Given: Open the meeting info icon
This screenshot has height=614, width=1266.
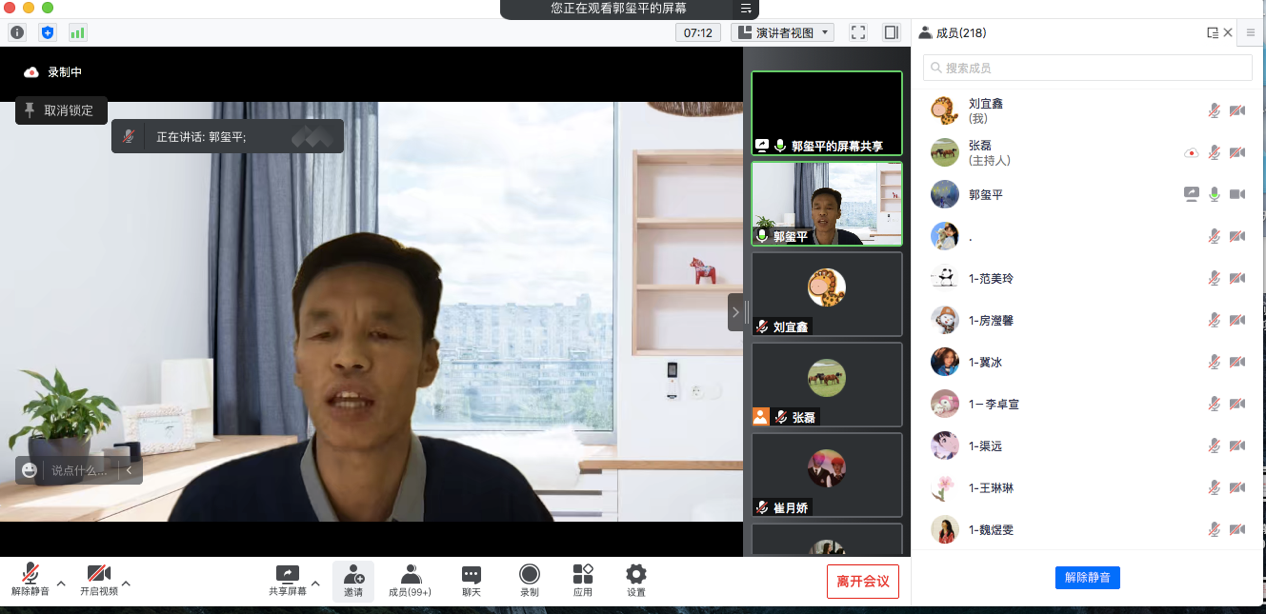Looking at the screenshot, I should 17,33.
